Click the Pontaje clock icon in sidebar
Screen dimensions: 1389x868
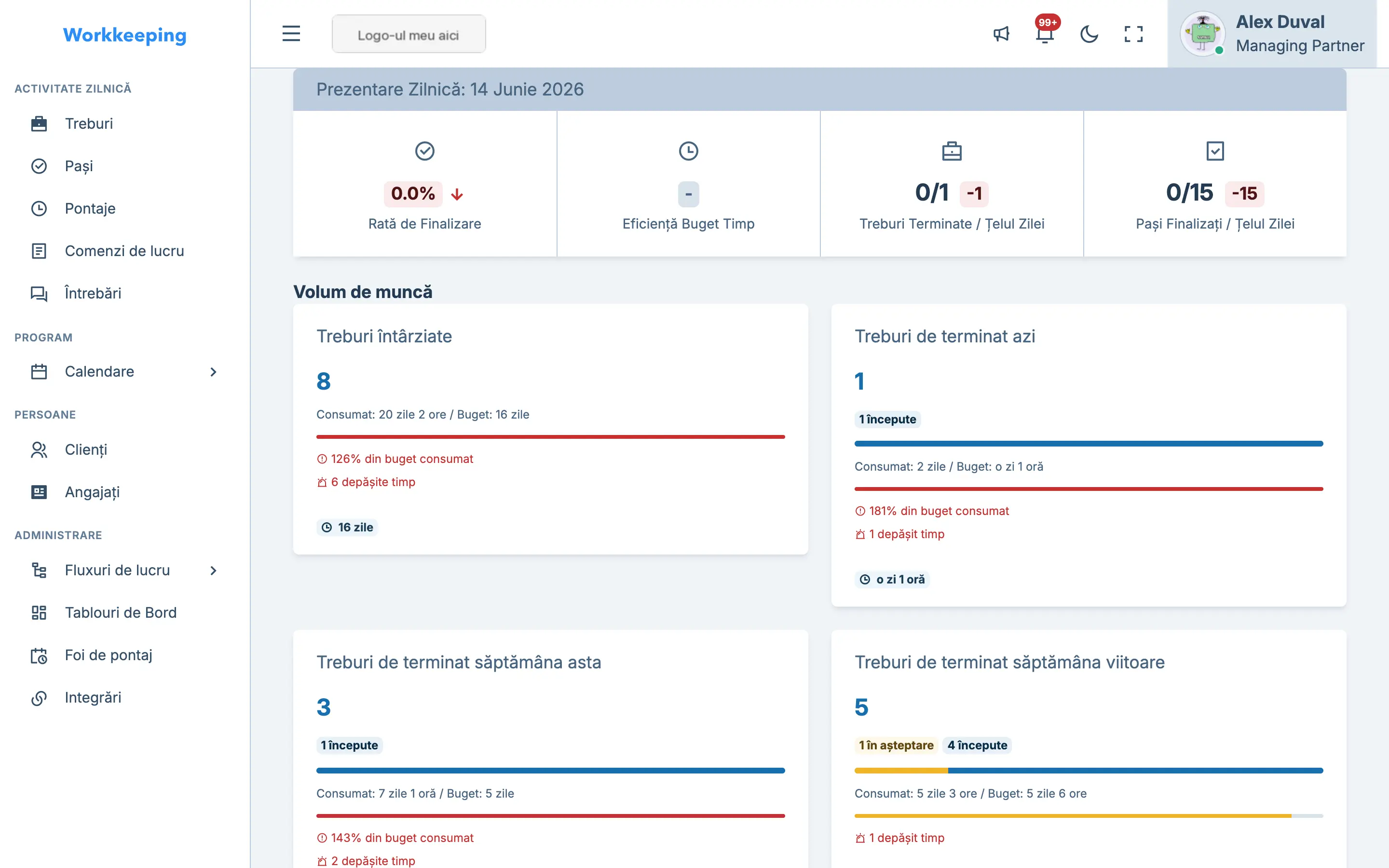pos(39,208)
